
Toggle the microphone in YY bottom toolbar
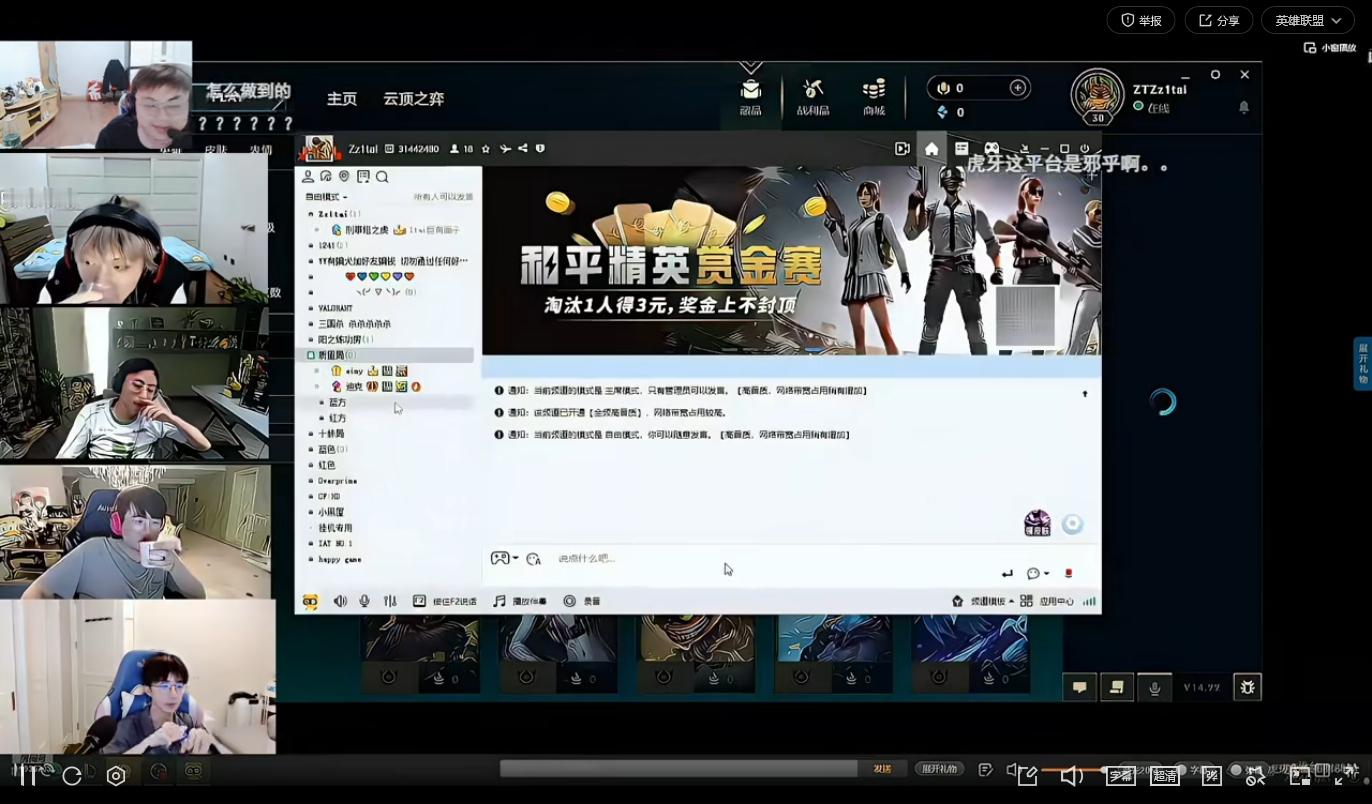(364, 601)
